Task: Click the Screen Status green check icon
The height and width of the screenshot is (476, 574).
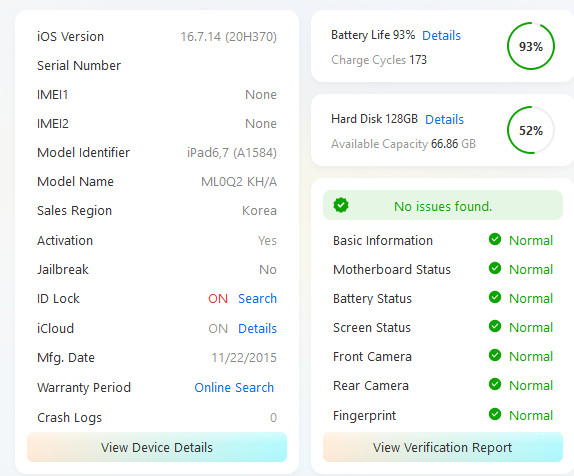Action: [x=495, y=326]
